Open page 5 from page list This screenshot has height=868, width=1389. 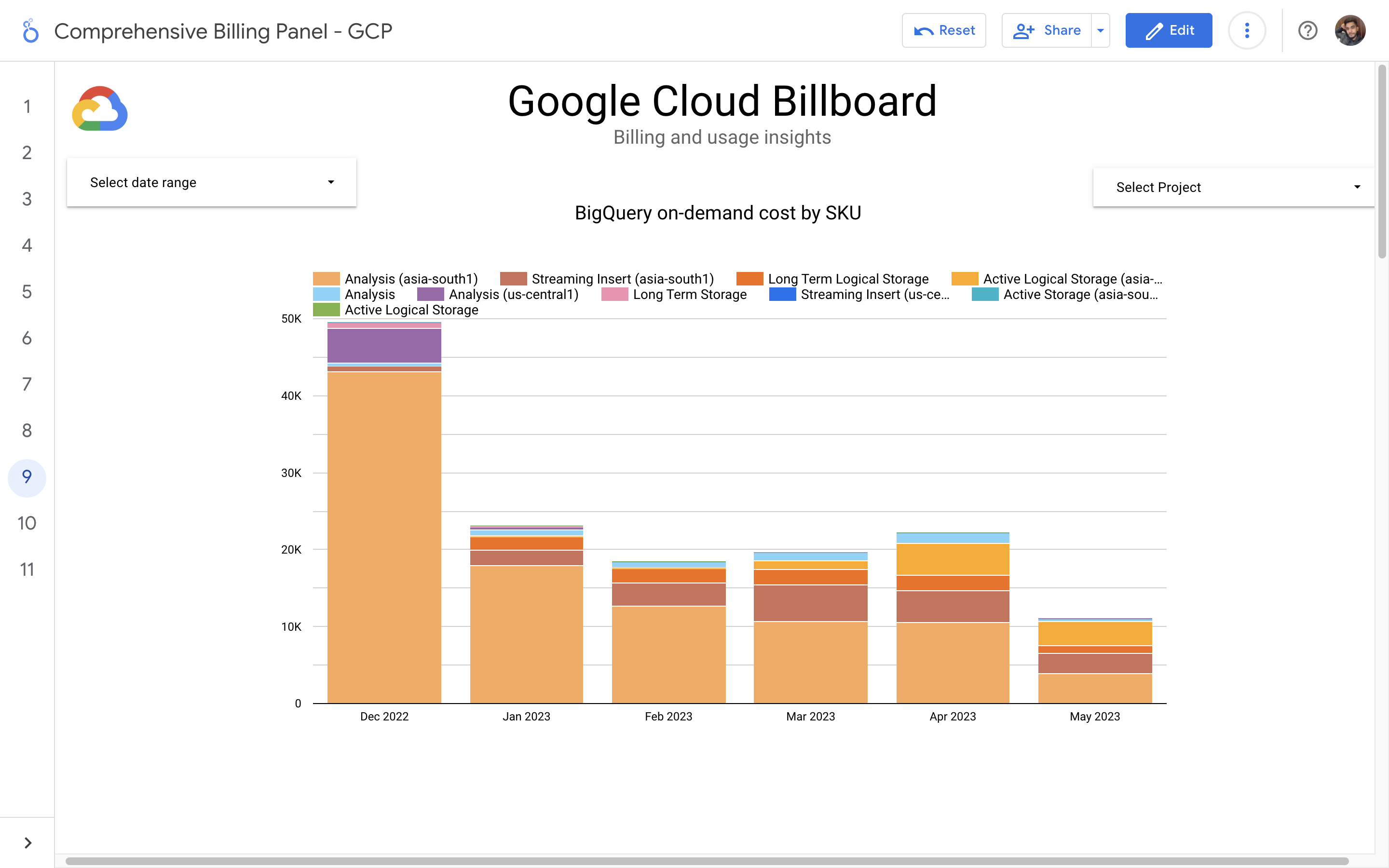pyautogui.click(x=27, y=292)
